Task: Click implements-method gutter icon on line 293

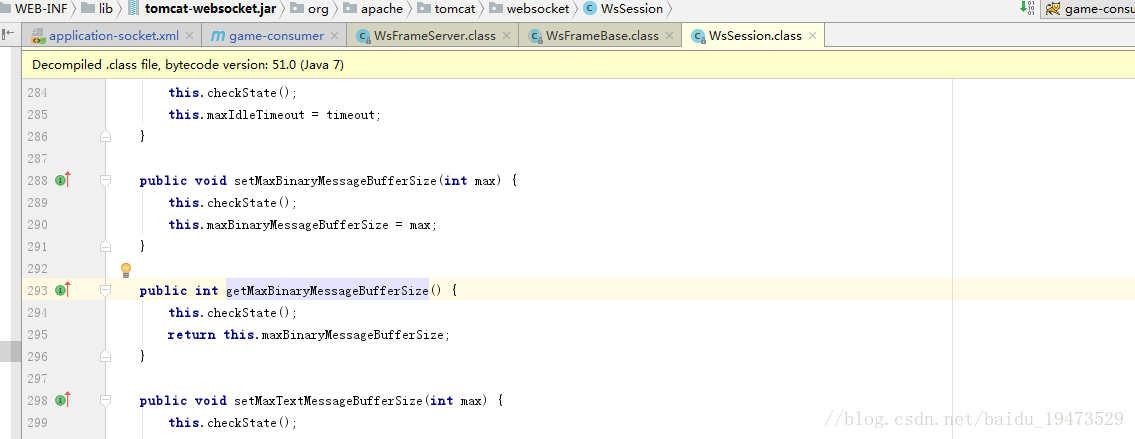Action: [x=62, y=291]
